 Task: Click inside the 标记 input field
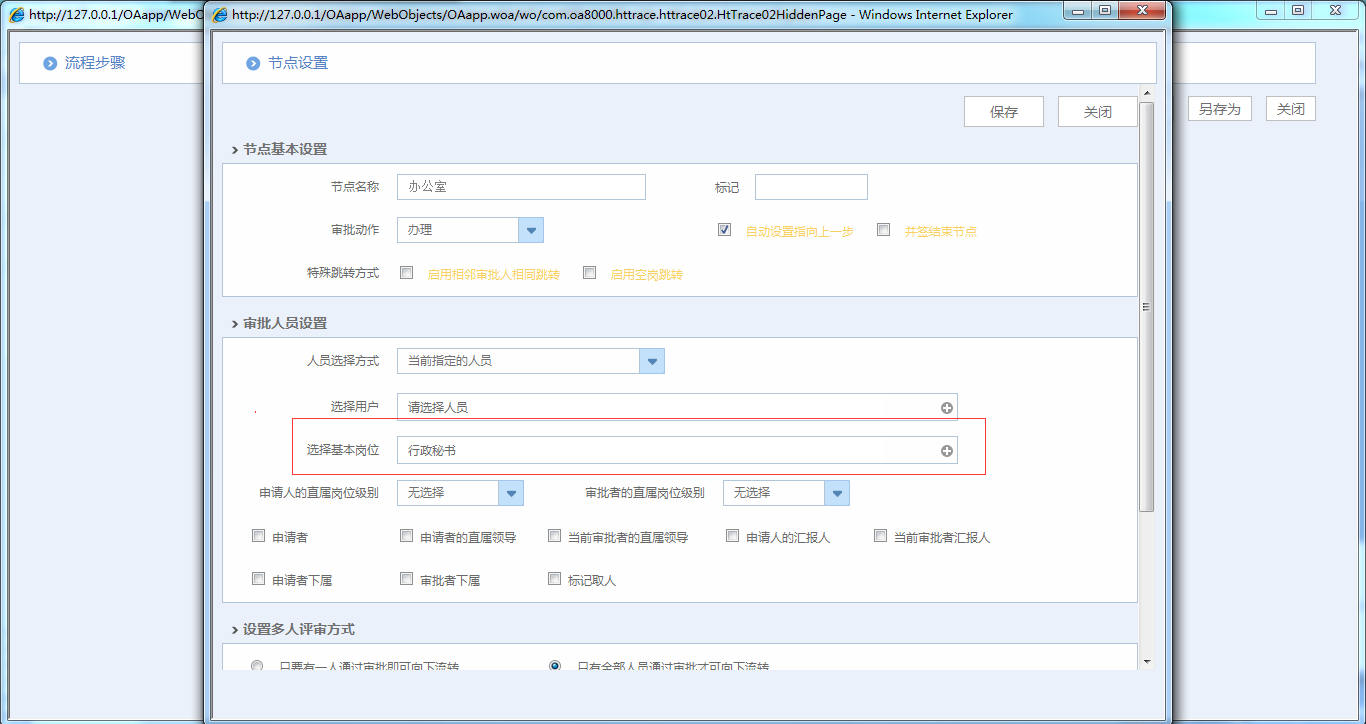[811, 187]
